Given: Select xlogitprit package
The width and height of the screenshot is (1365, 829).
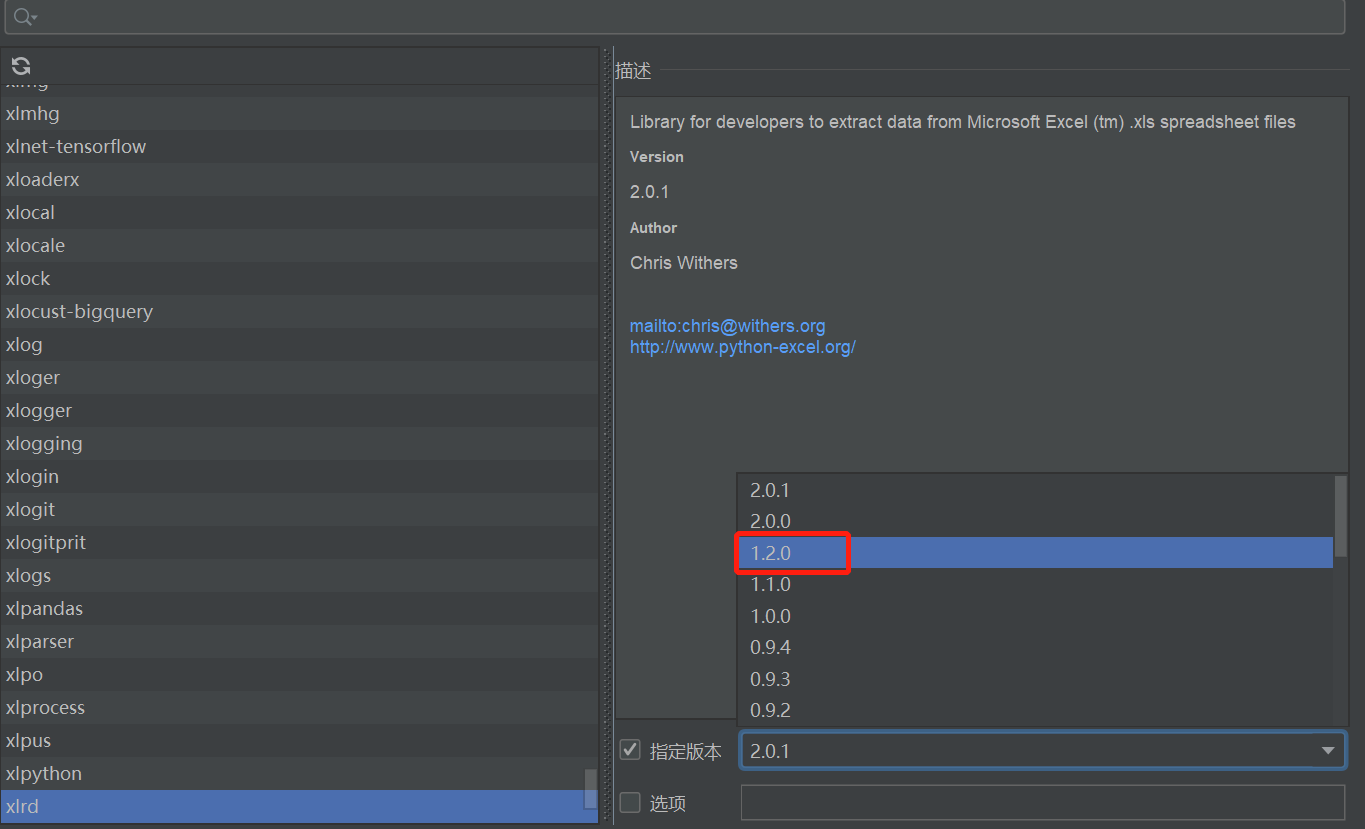Looking at the screenshot, I should (x=299, y=542).
